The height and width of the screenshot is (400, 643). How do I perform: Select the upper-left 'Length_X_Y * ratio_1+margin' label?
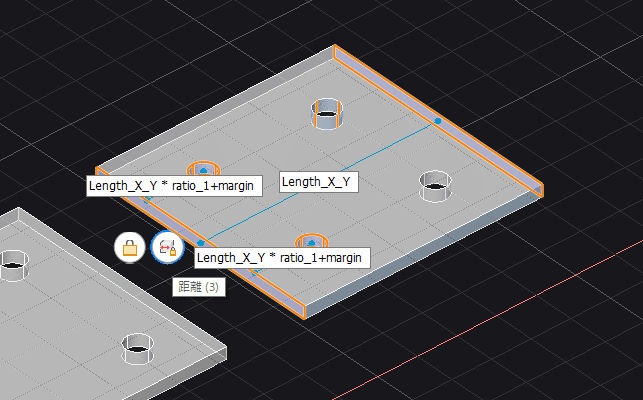tap(174, 186)
